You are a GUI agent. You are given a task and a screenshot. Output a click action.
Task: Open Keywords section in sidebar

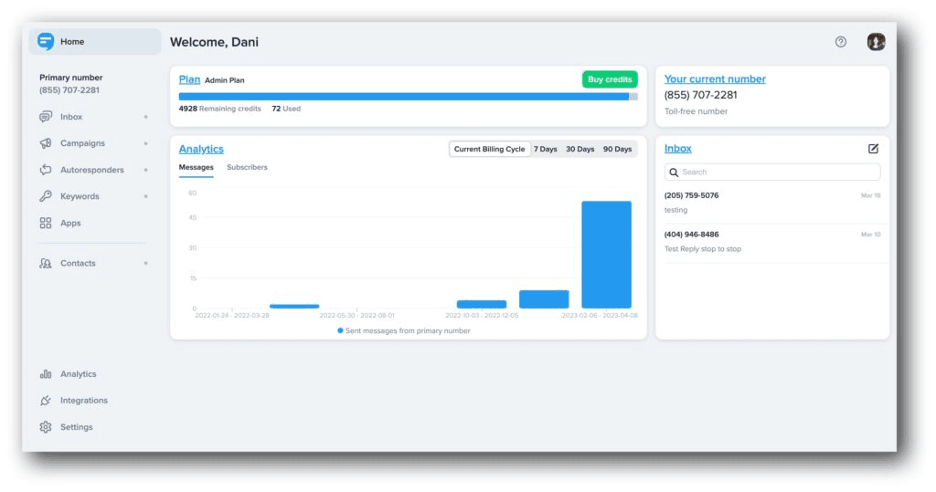pos(79,197)
